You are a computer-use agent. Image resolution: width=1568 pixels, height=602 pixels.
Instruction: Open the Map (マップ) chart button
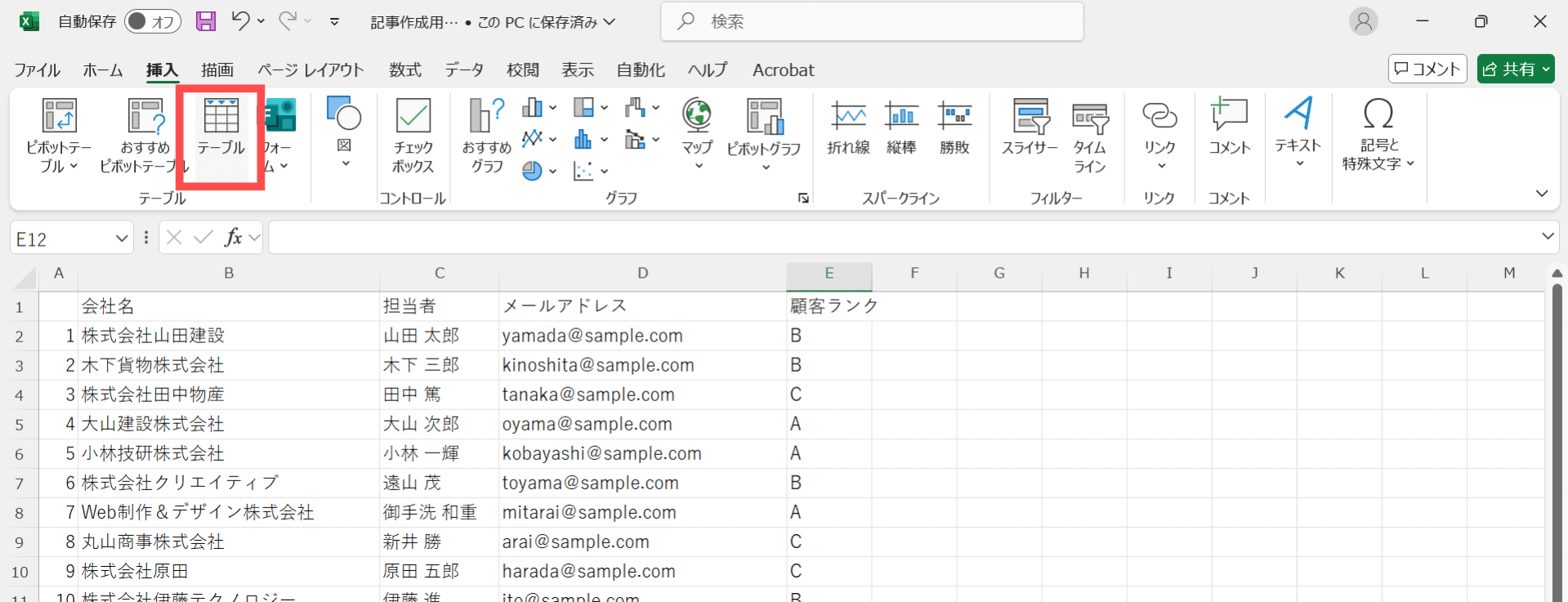pyautogui.click(x=697, y=133)
